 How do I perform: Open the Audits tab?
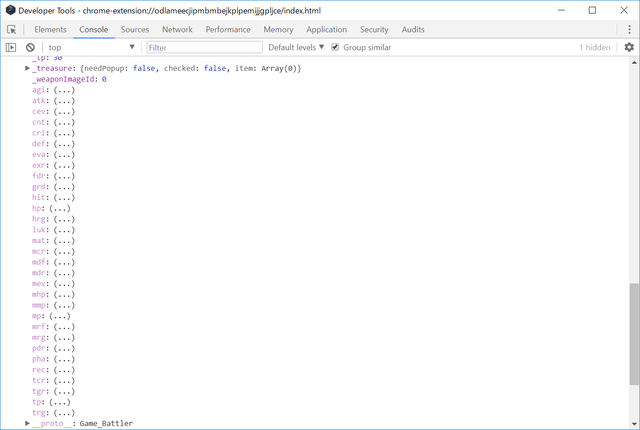[413, 29]
